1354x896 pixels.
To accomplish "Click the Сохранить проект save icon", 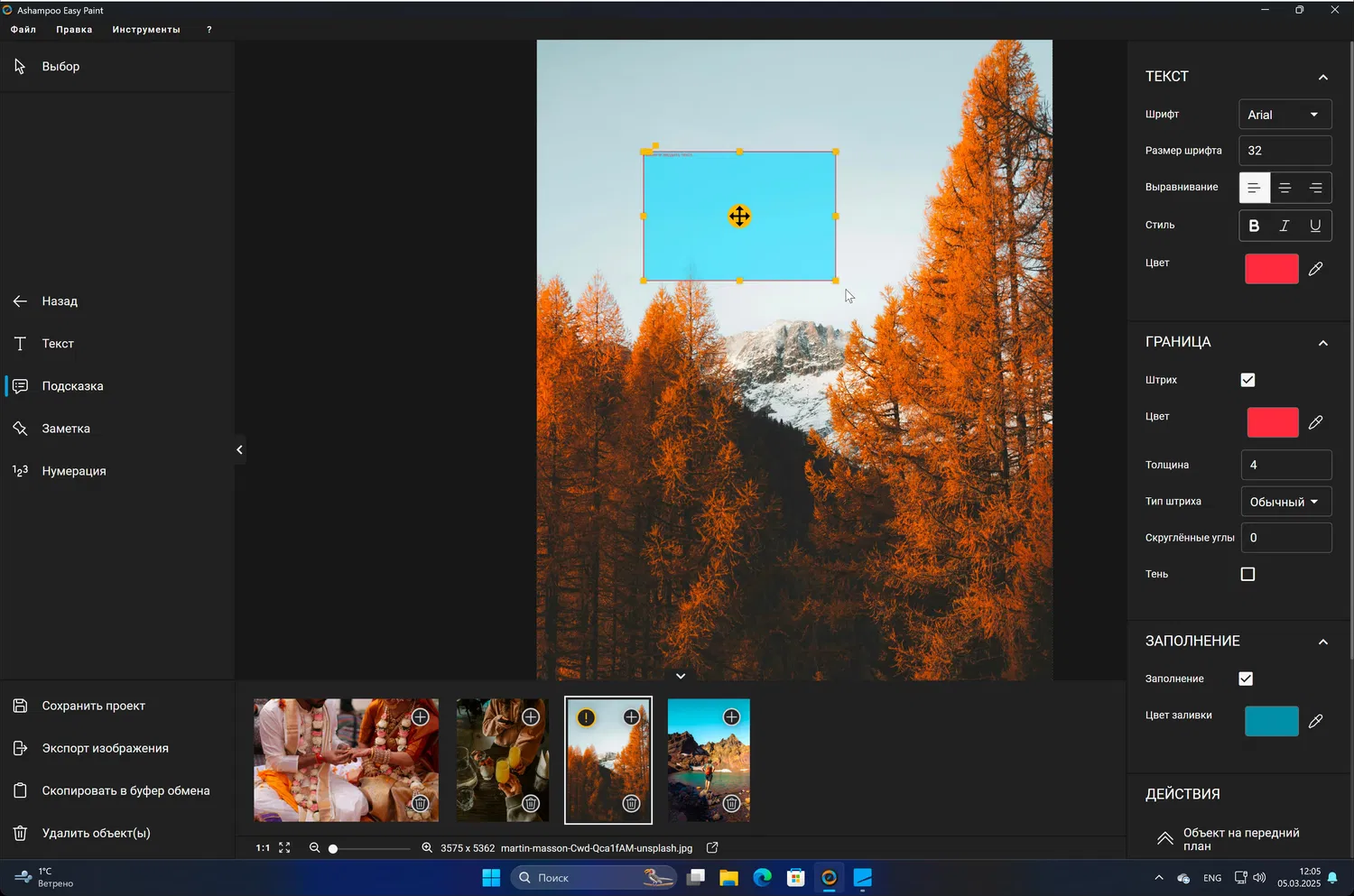I will point(20,706).
